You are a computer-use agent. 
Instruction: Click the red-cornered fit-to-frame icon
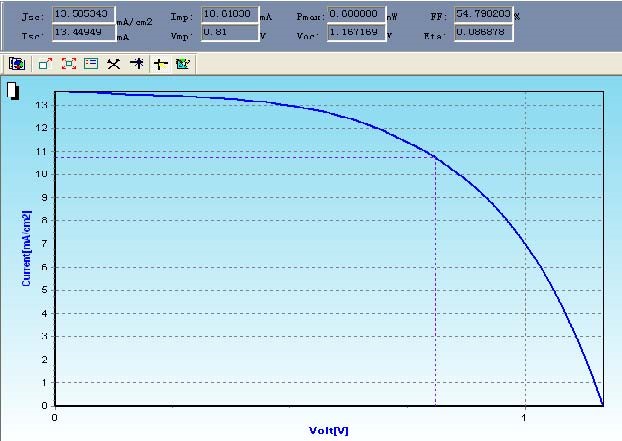69,63
